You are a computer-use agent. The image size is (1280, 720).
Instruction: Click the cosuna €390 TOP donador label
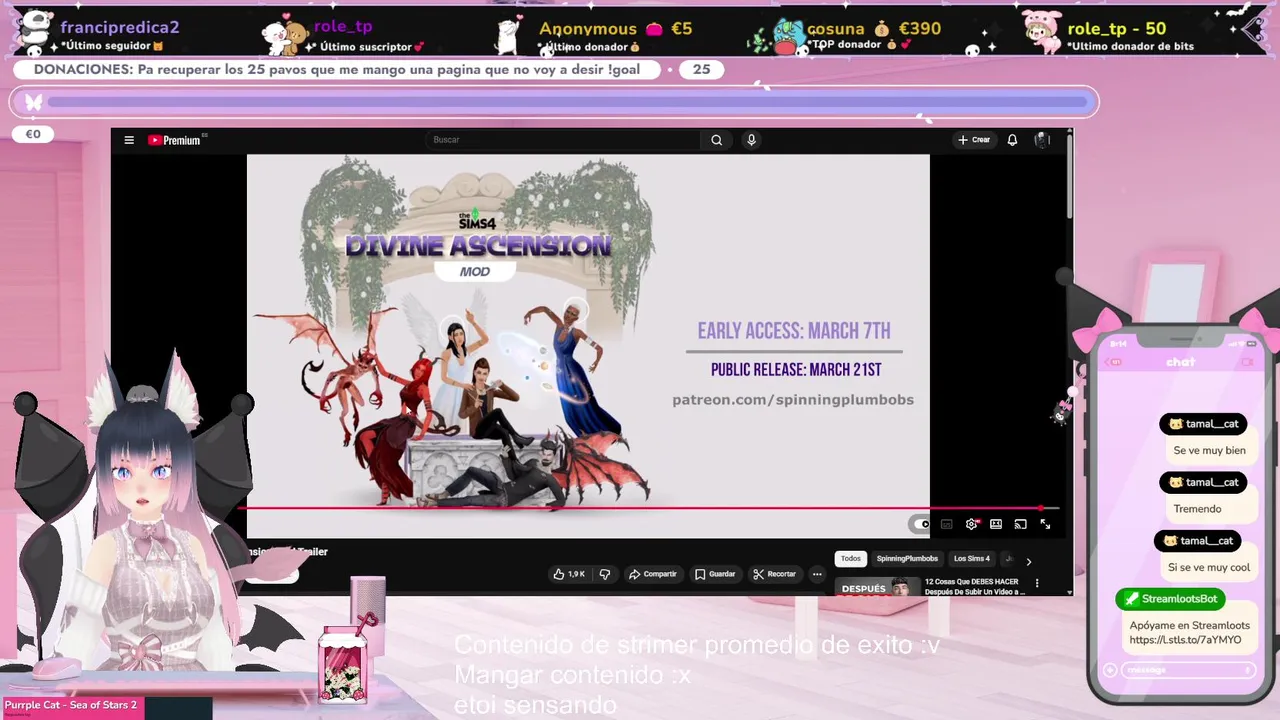[x=873, y=35]
